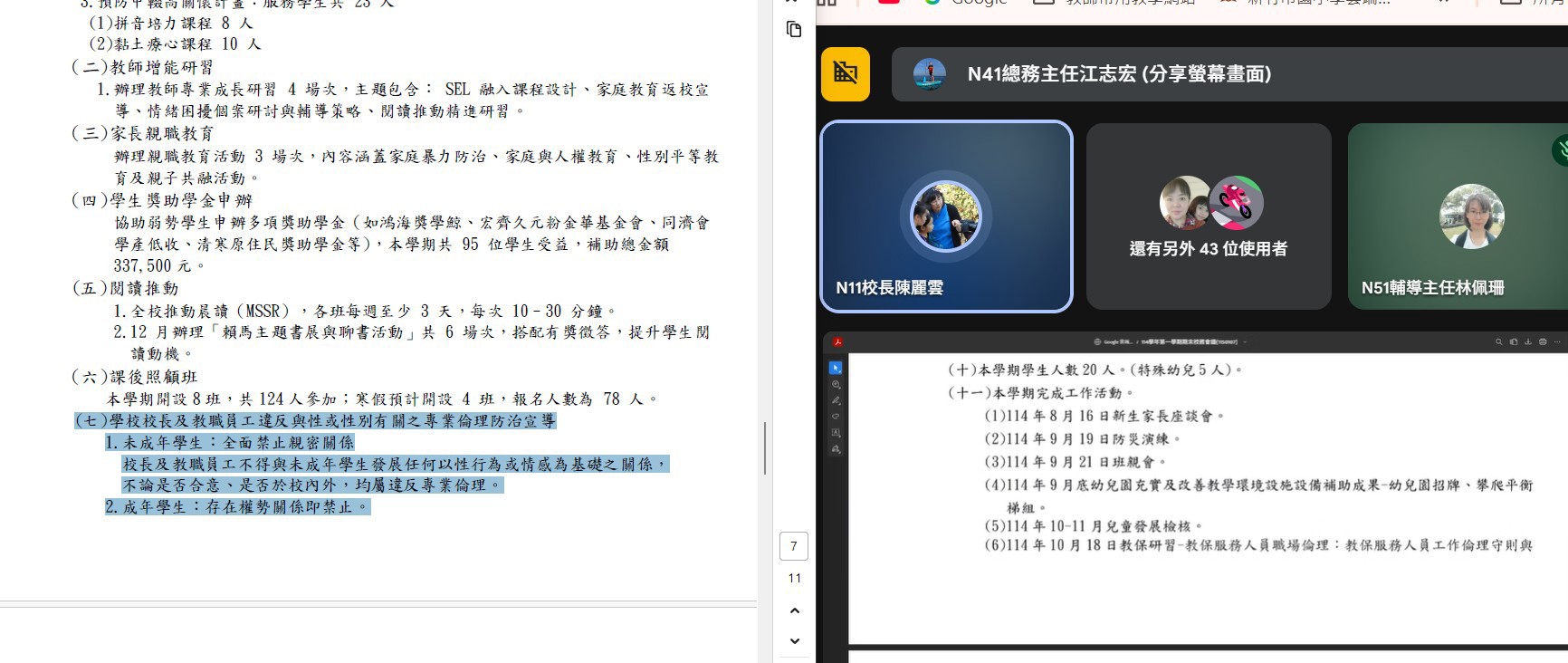Click the download icon in shared PDF toolbar
This screenshot has height=663, width=1568.
[x=1528, y=342]
